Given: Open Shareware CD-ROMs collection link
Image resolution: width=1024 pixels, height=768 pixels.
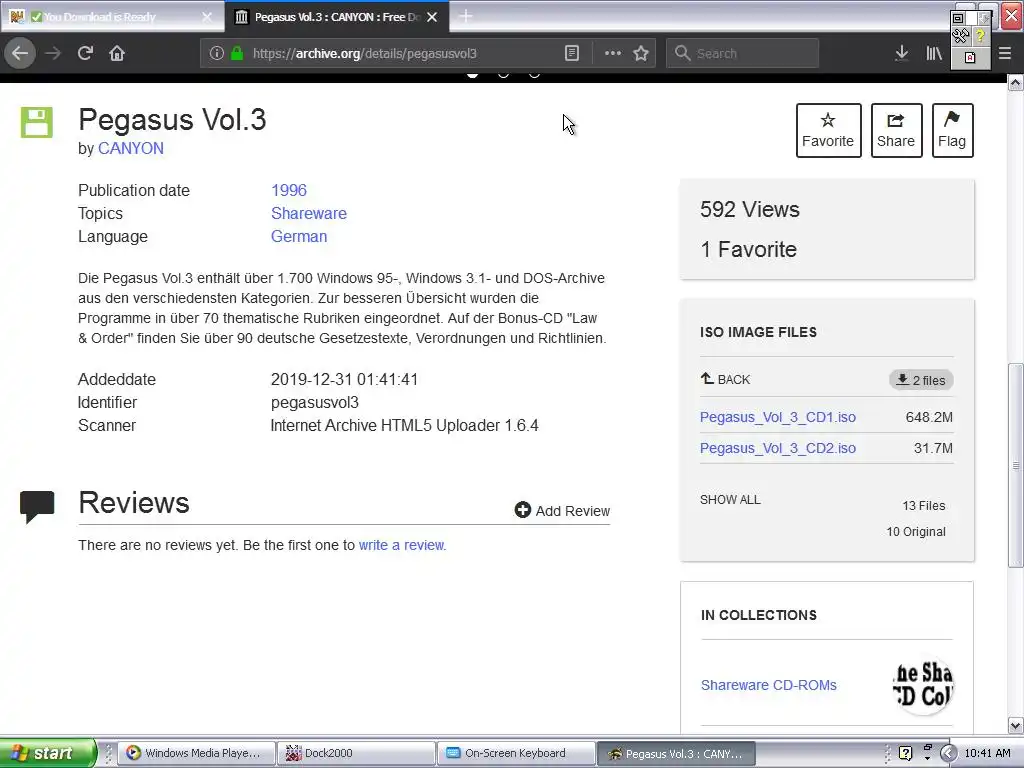Looking at the screenshot, I should coord(769,685).
